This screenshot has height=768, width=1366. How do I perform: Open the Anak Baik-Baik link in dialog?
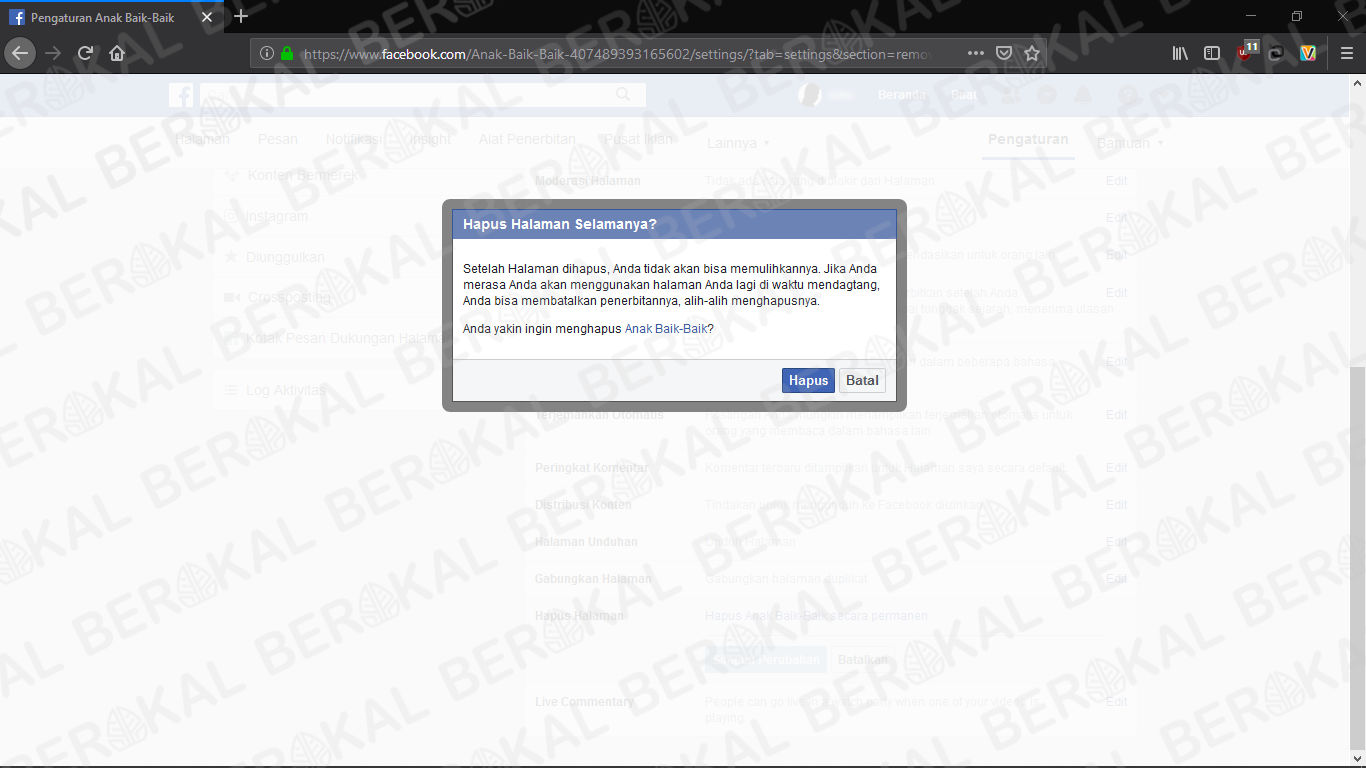666,328
